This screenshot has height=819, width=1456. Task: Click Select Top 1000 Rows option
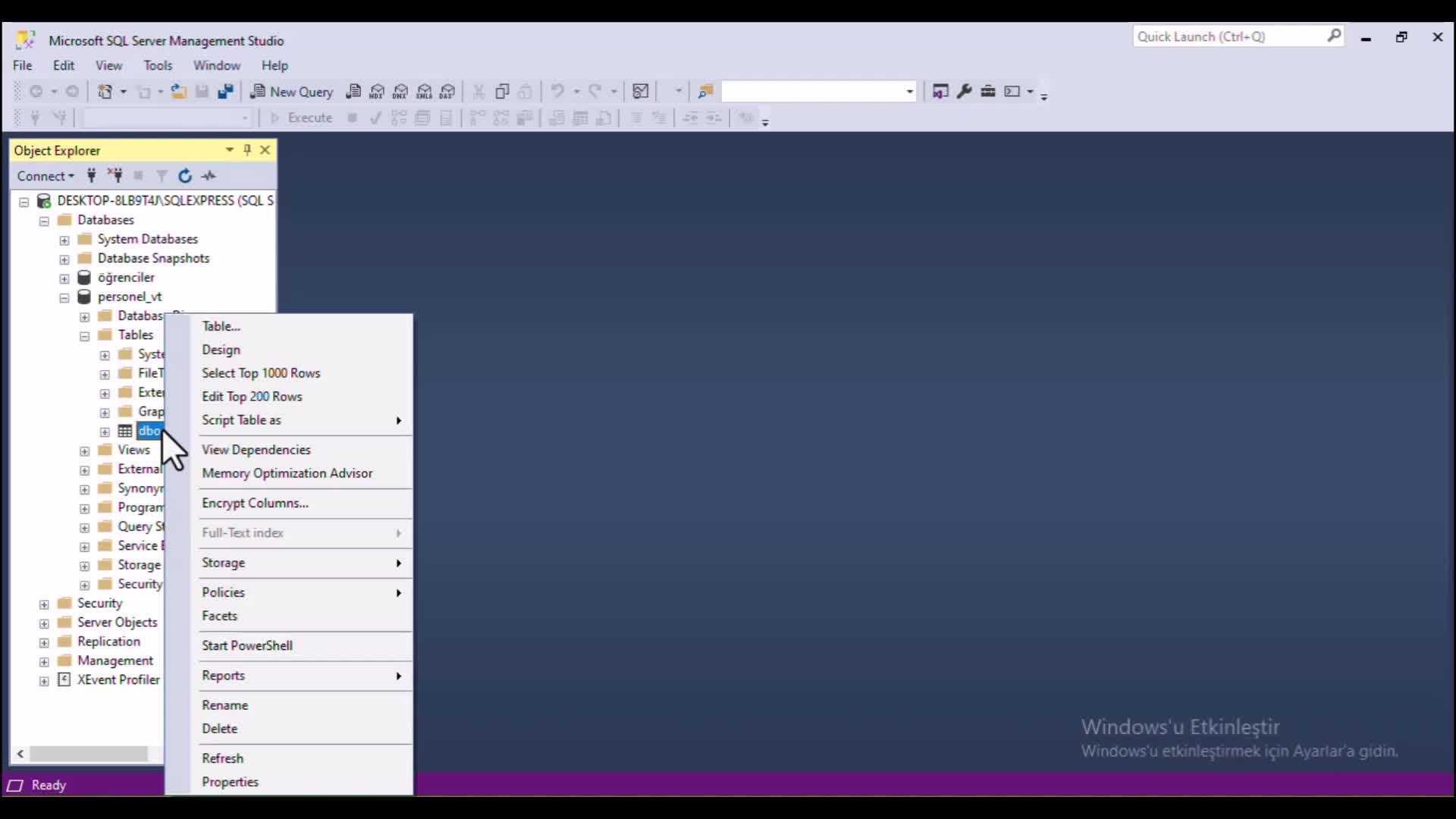coord(261,372)
